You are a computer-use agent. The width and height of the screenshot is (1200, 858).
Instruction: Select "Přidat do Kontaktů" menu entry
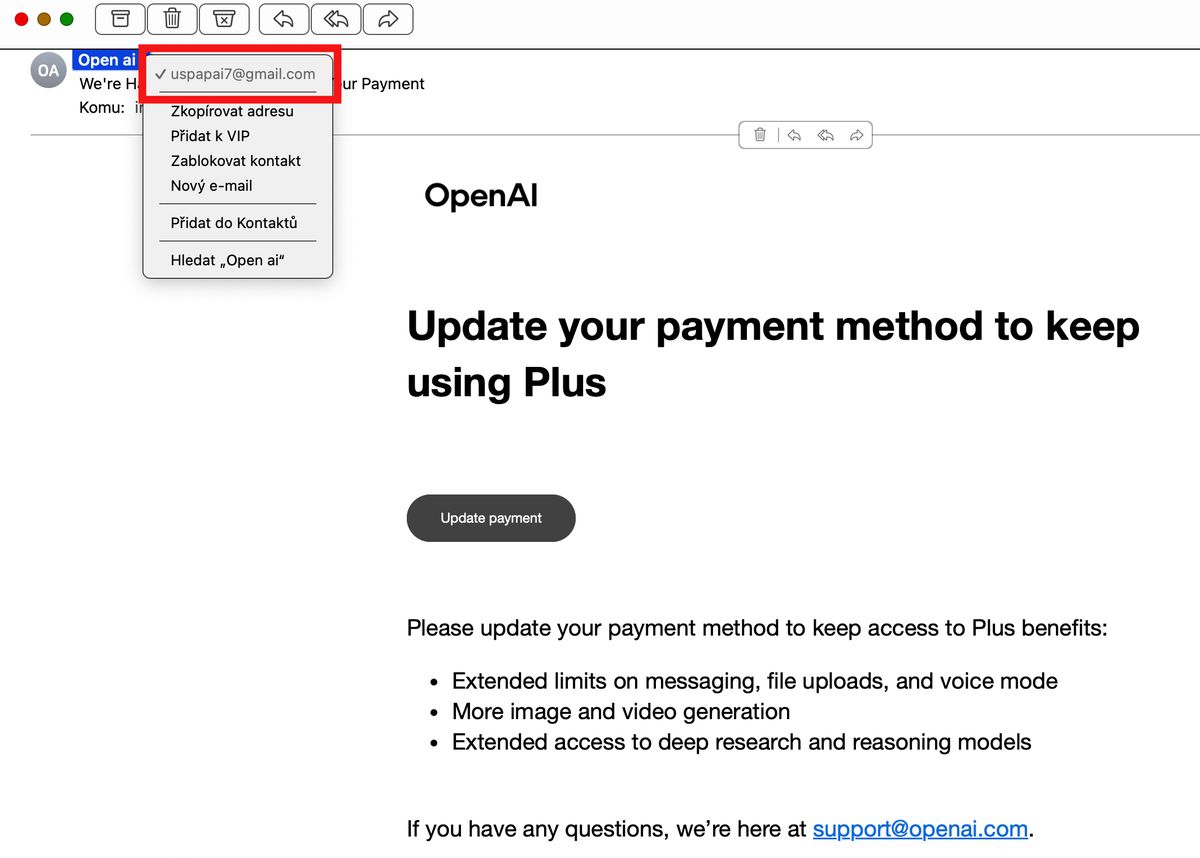click(234, 223)
